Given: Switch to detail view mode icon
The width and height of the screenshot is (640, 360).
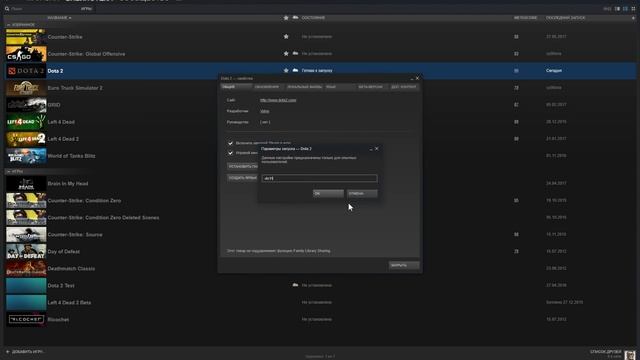Looking at the screenshot, I should pyautogui.click(x=618, y=9).
